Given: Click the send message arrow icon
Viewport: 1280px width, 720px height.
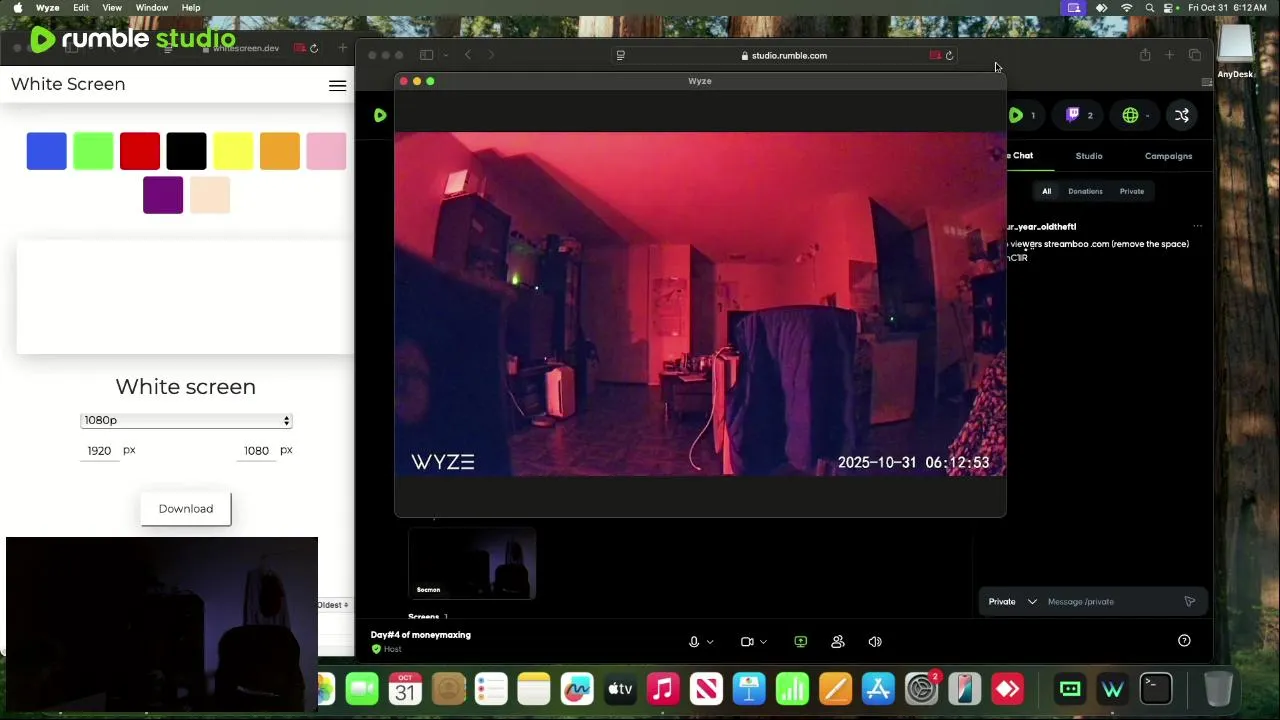Looking at the screenshot, I should 1190,602.
